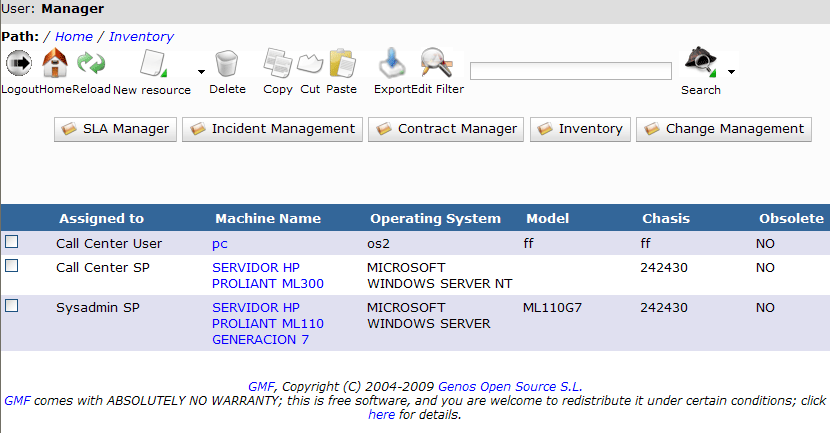Reload the page with green arrows icon
Screen dimensions: 830x433
[91, 62]
